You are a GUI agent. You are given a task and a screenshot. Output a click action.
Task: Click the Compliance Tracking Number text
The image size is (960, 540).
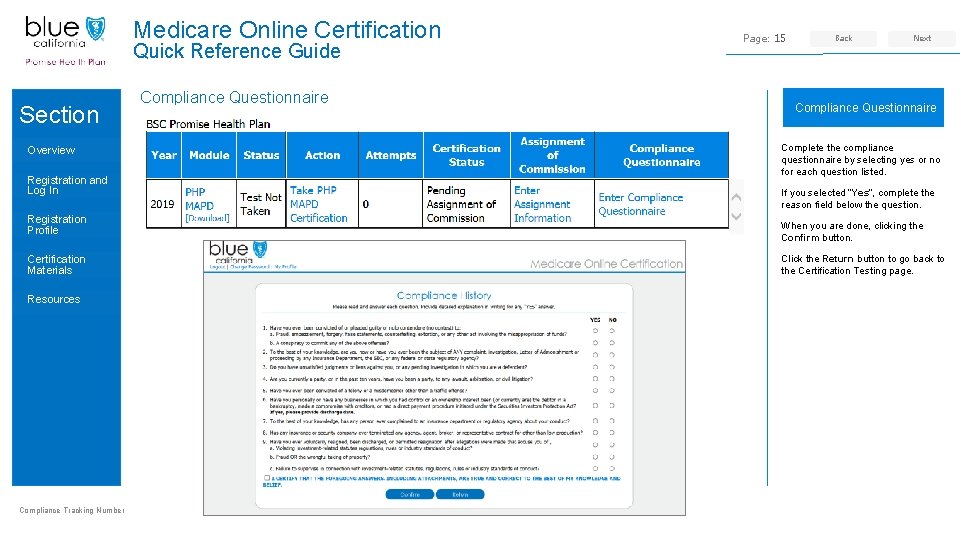click(x=72, y=510)
